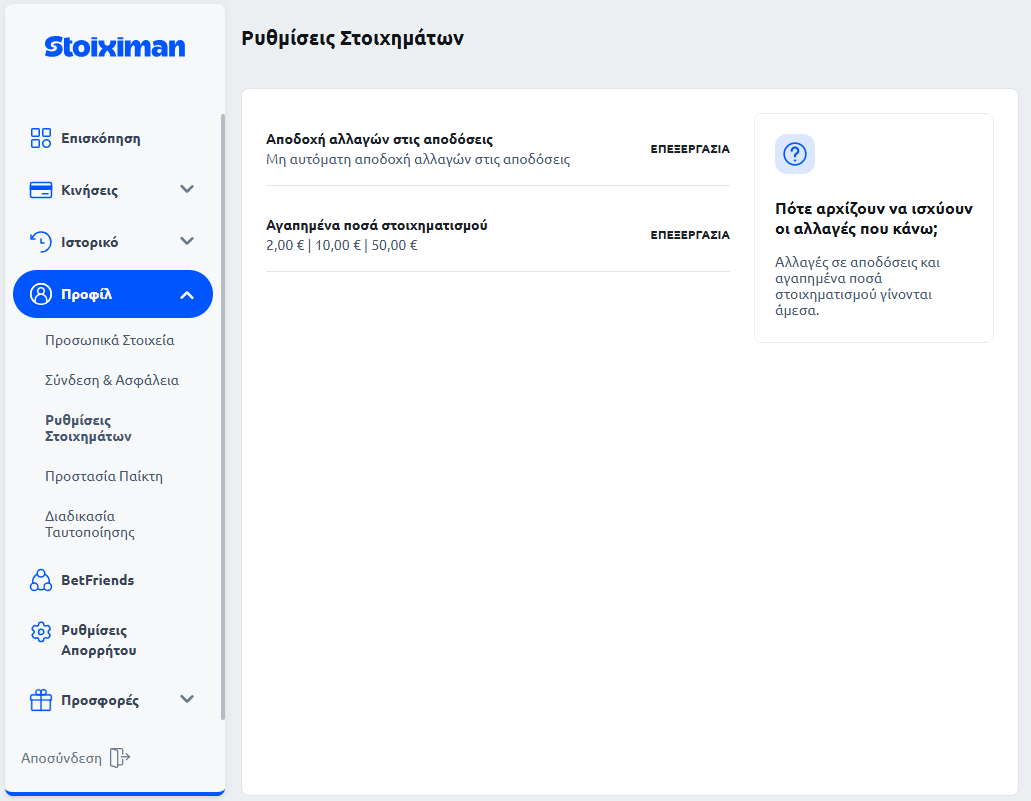
Task: Click the Ιστορικό clock icon
Action: click(41, 242)
